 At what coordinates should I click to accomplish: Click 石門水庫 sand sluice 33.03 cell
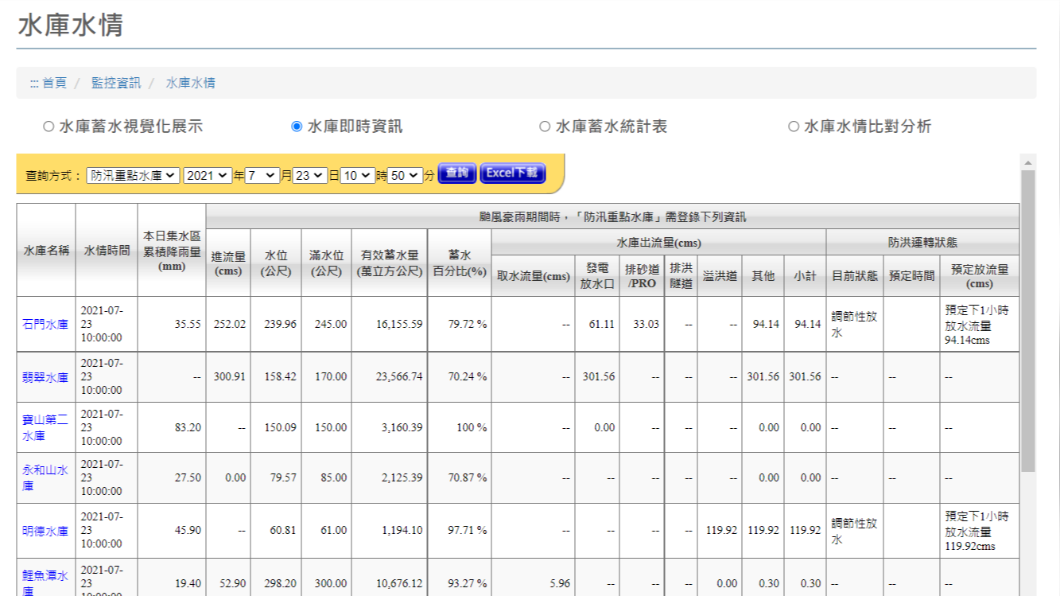pos(642,324)
